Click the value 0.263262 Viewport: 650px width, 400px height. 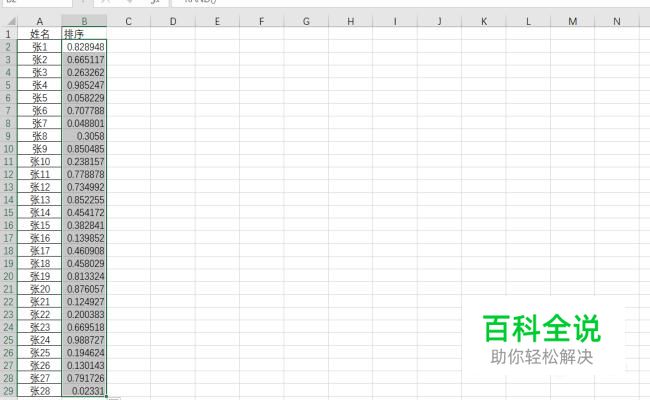click(x=84, y=73)
